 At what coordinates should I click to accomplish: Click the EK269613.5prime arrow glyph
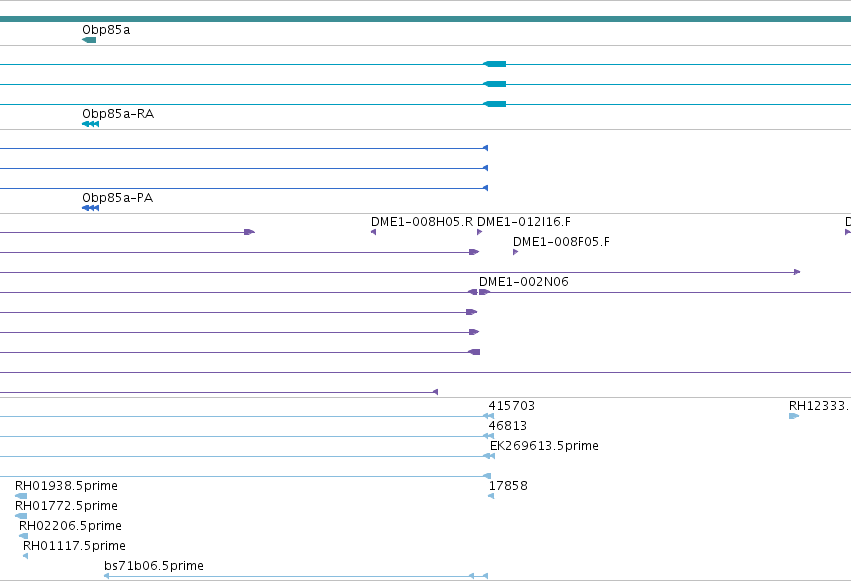click(x=489, y=456)
